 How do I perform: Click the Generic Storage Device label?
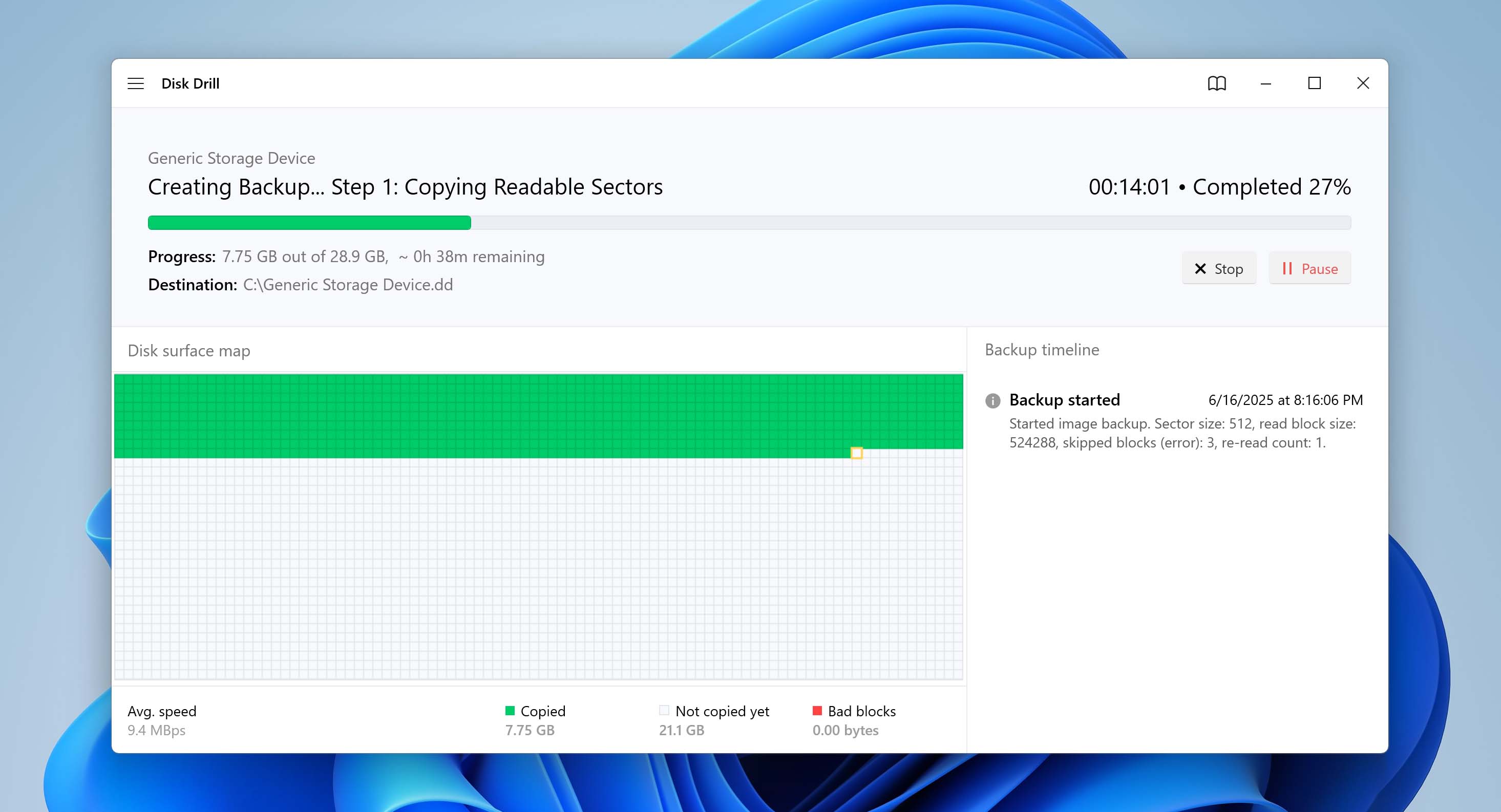coord(231,158)
